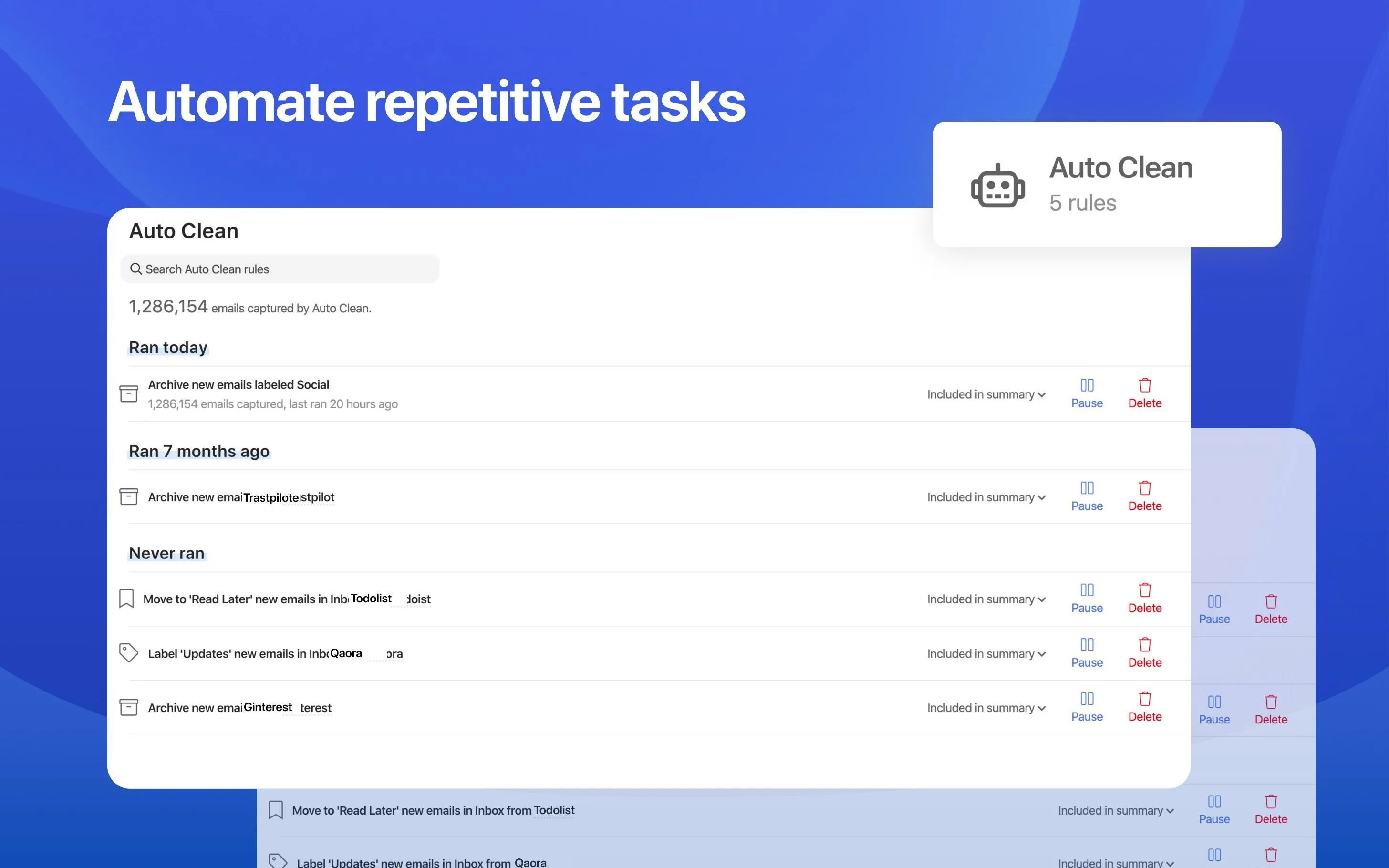Pause the Archive Social emails rule
Viewport: 1389px width, 868px height.
point(1087,393)
